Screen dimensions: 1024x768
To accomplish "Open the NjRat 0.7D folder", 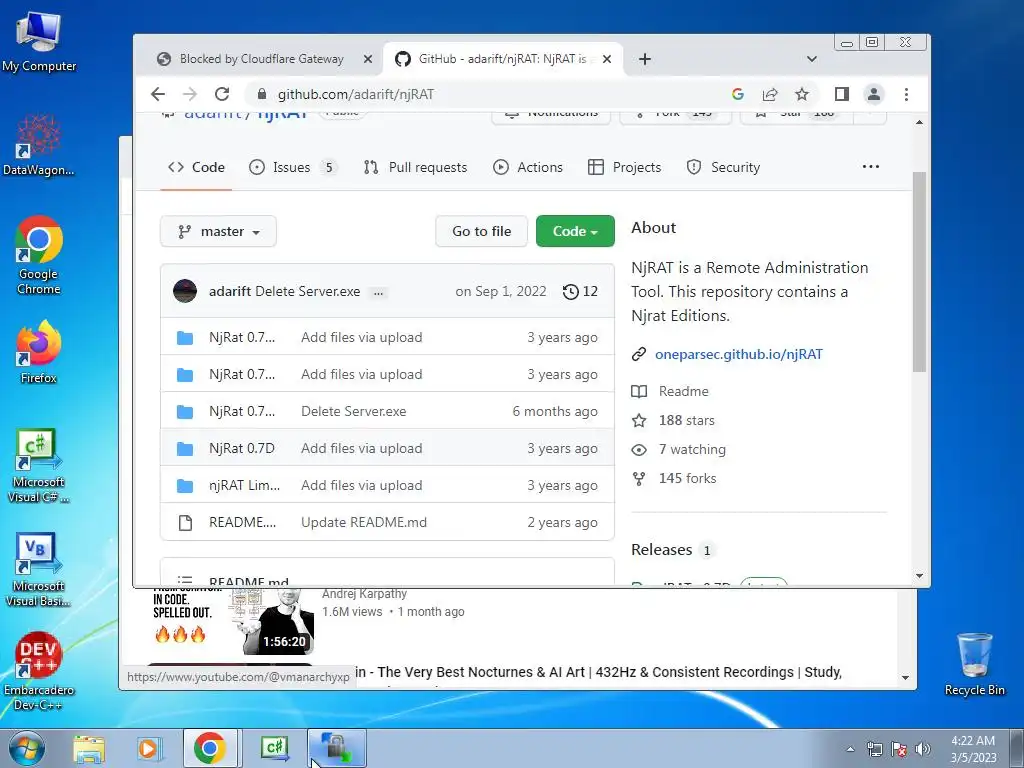I will (242, 448).
